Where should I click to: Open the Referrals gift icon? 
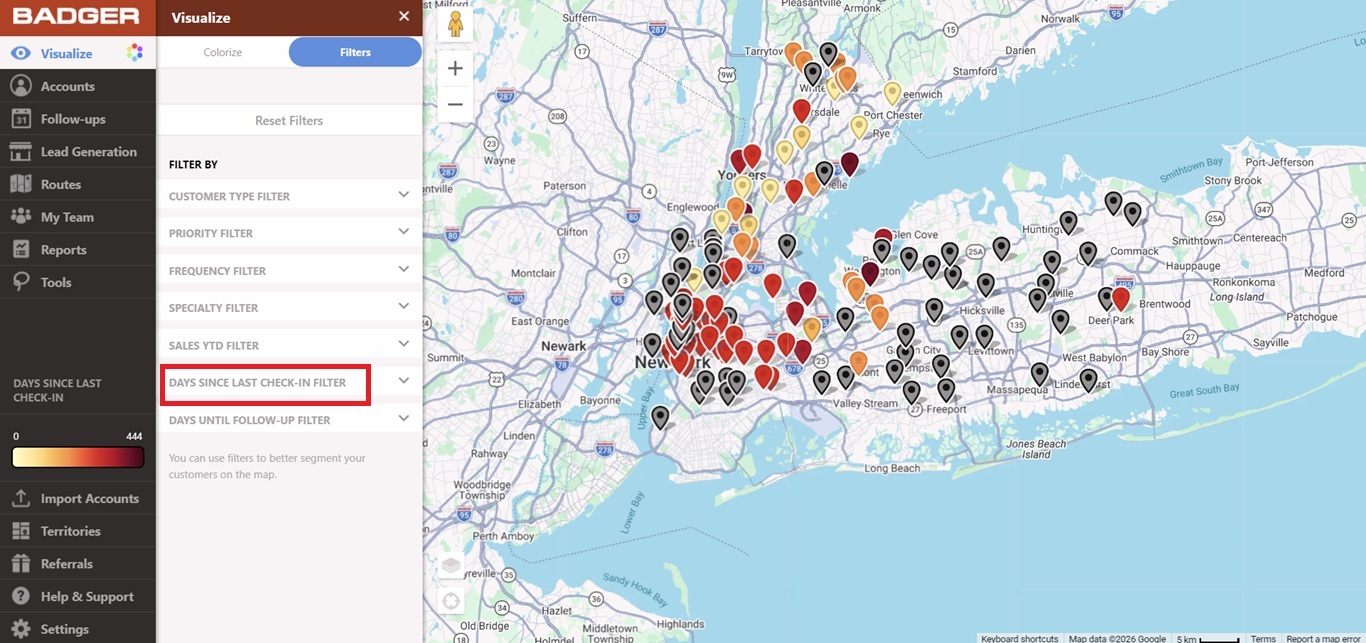pos(20,564)
